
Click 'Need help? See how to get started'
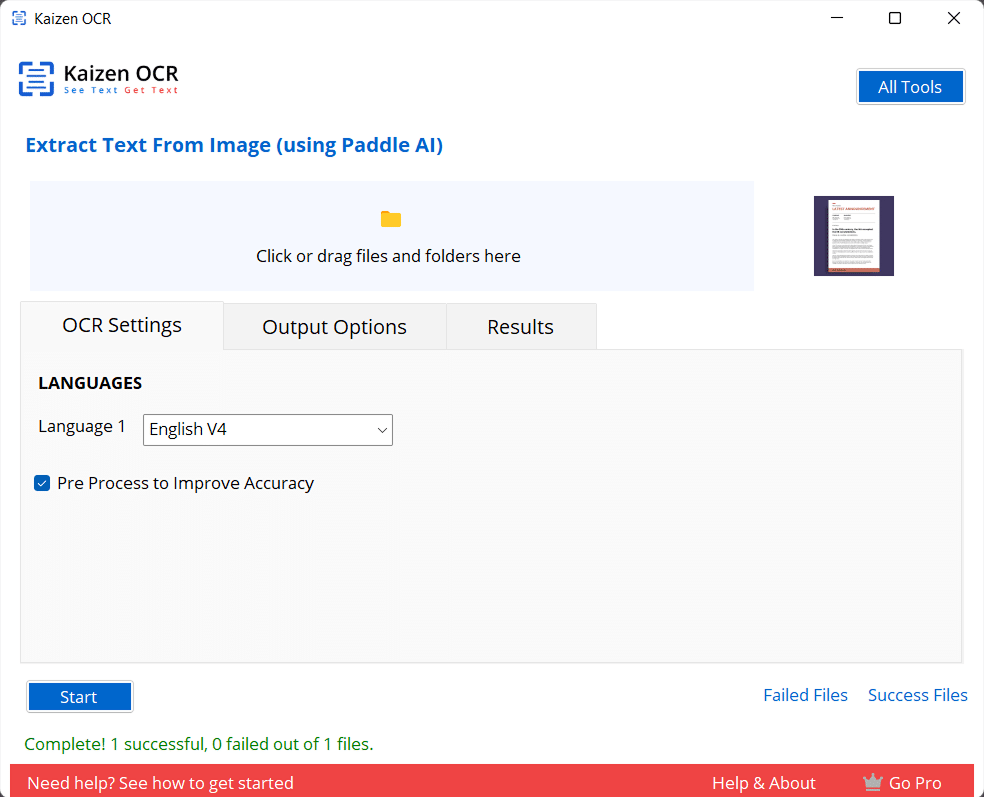point(160,783)
